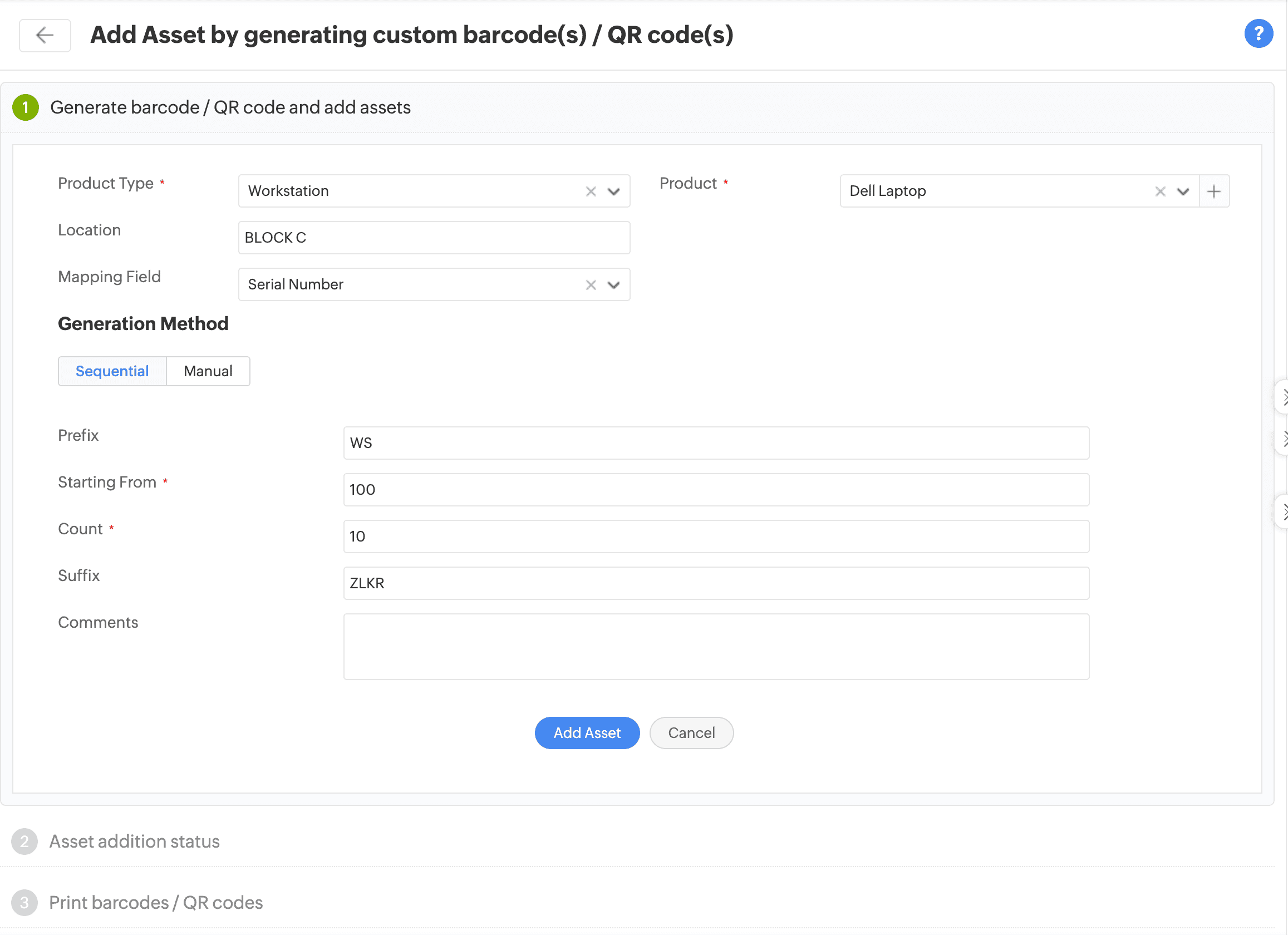This screenshot has width=1288, height=935.
Task: Focus the Prefix input field
Action: pyautogui.click(x=716, y=443)
